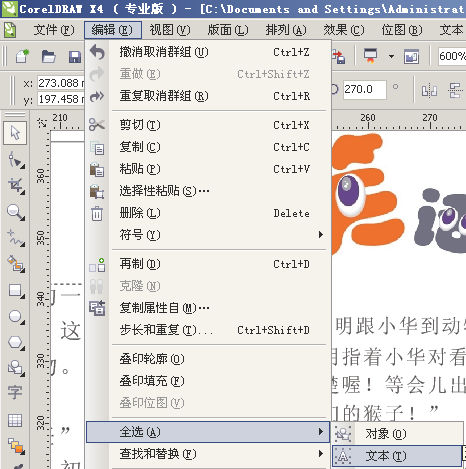Image resolution: width=466 pixels, height=469 pixels.
Task: Choose 复制属性自(M)...
Action: (208, 308)
